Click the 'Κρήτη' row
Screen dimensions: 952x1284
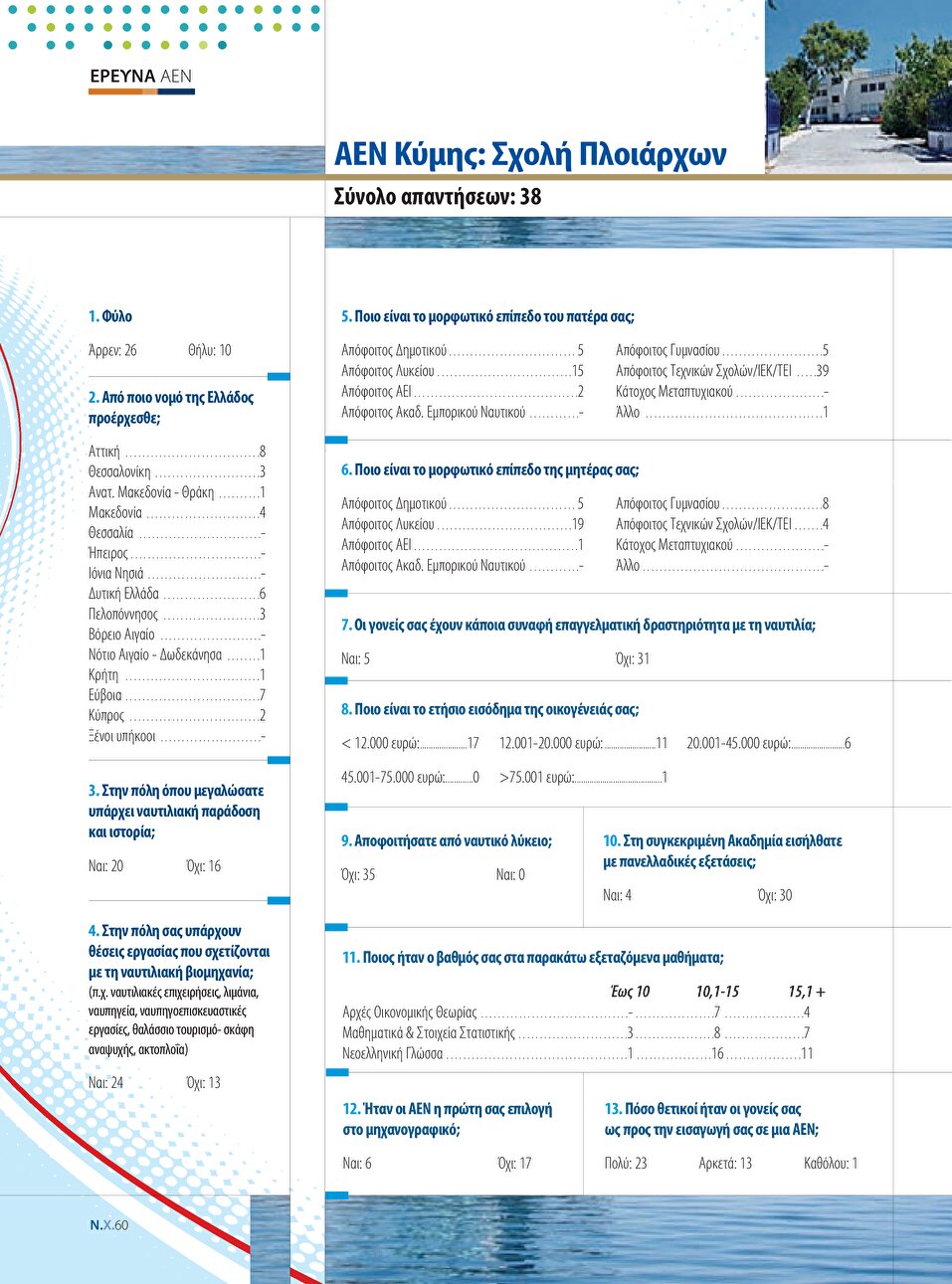click(x=177, y=675)
